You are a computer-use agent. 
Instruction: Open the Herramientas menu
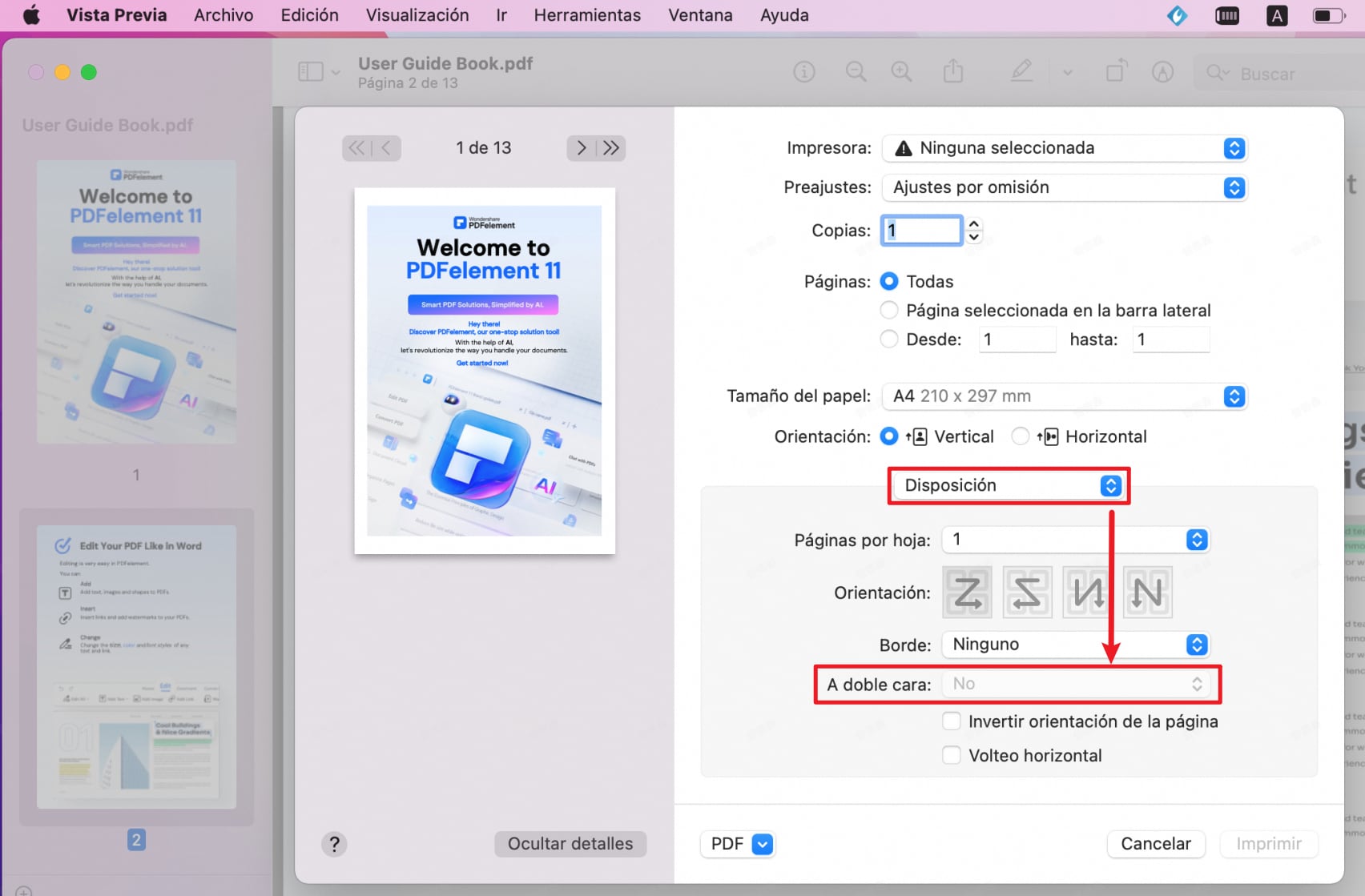coord(587,15)
